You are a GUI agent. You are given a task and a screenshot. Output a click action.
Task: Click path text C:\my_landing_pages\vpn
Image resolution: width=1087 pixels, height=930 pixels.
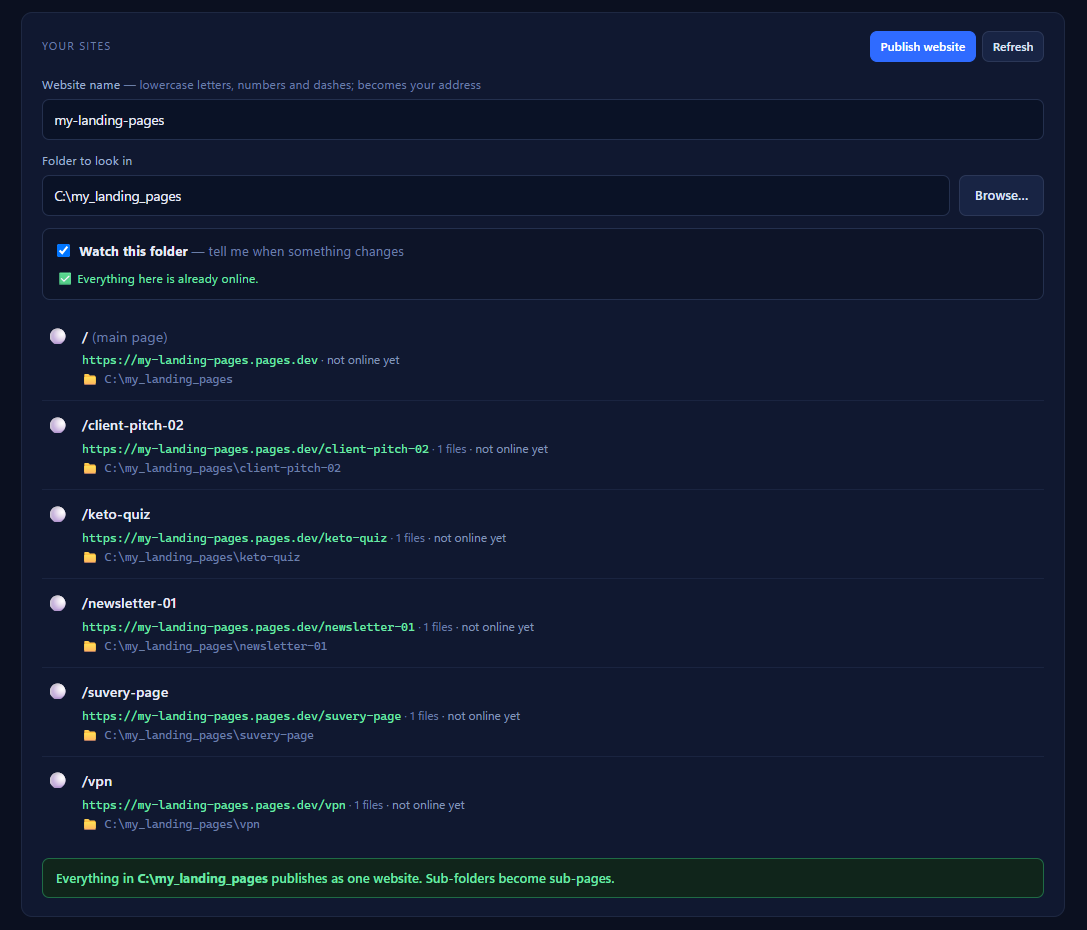click(182, 824)
